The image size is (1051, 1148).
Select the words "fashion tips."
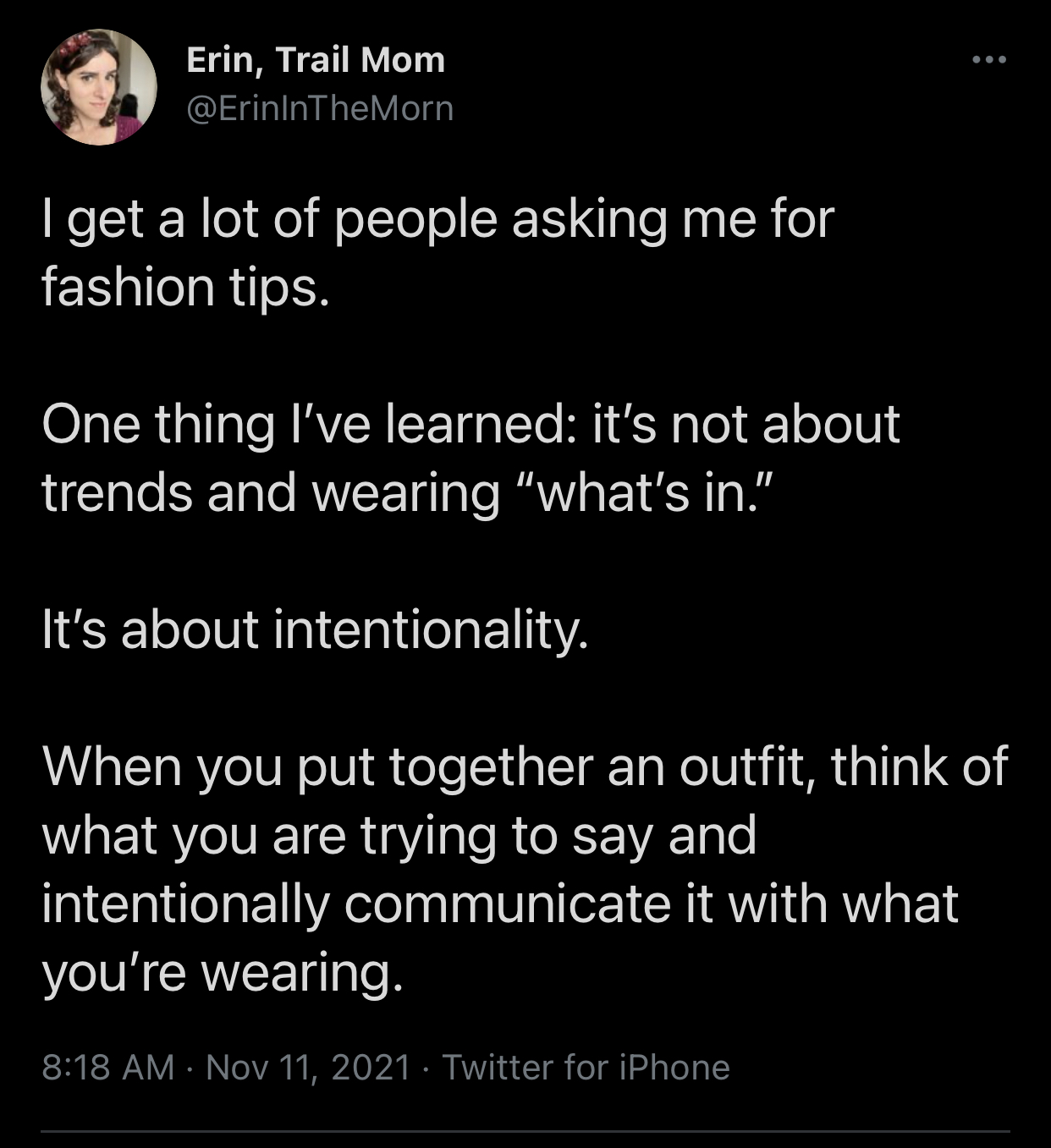pyautogui.click(x=184, y=288)
